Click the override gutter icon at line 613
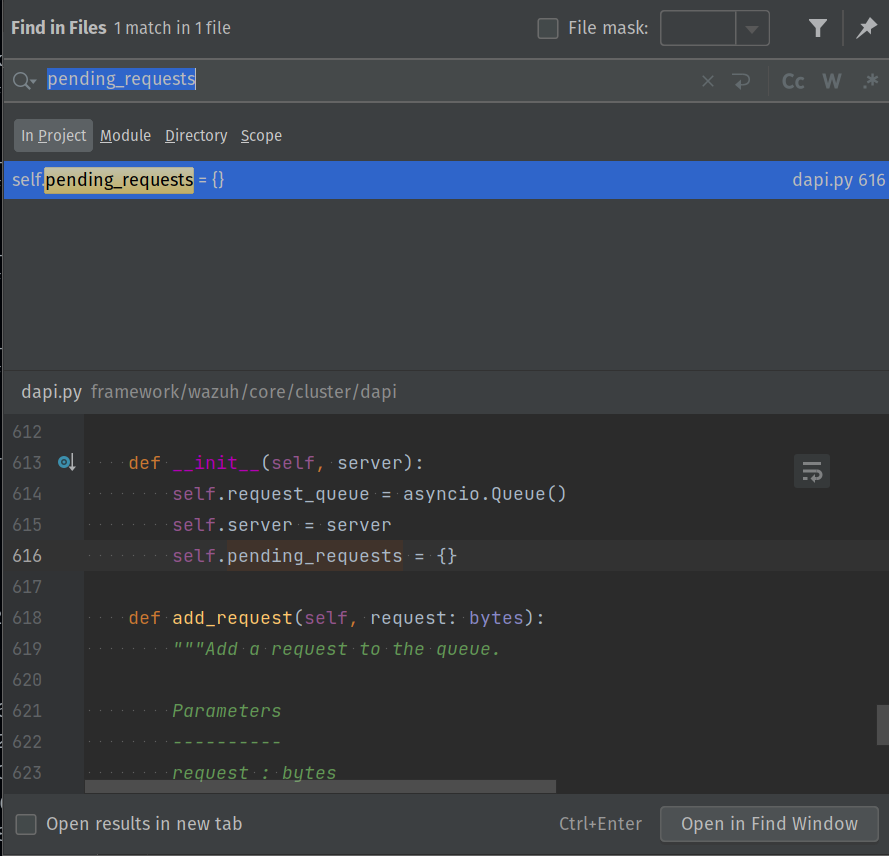Image resolution: width=889 pixels, height=856 pixels. 66,463
